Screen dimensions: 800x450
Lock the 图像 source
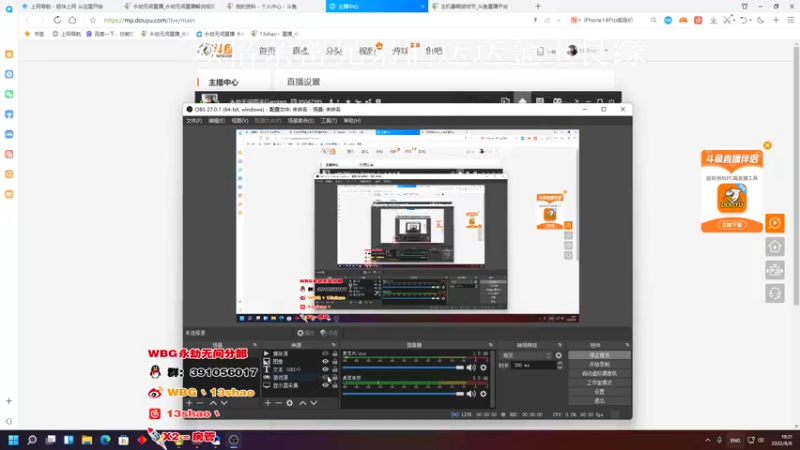click(335, 361)
